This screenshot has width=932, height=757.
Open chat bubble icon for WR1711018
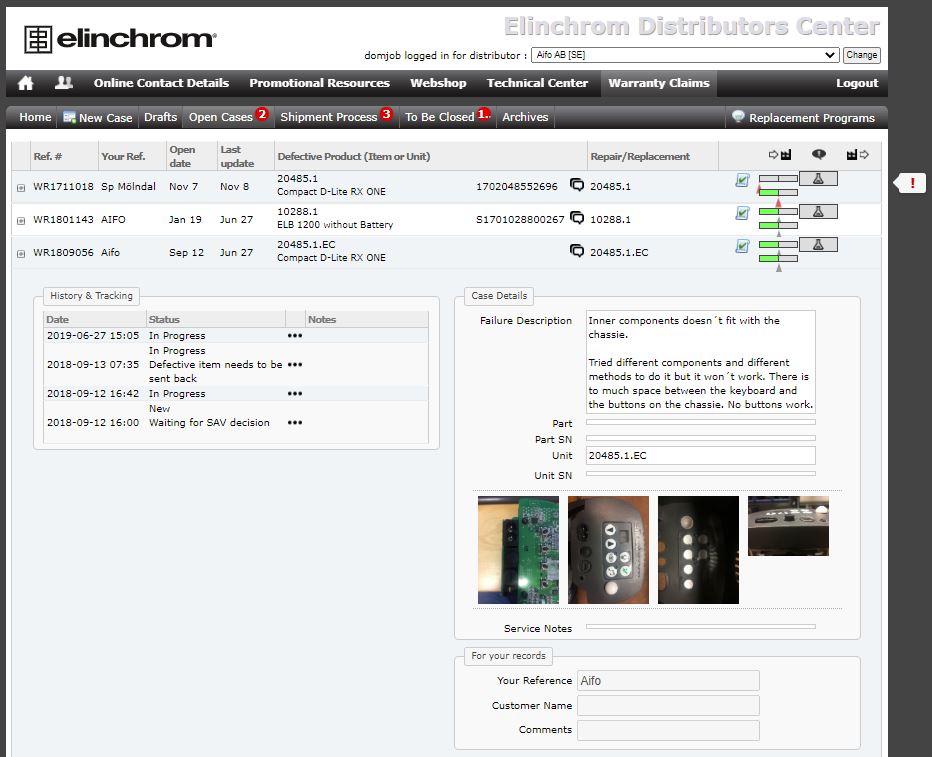[577, 185]
